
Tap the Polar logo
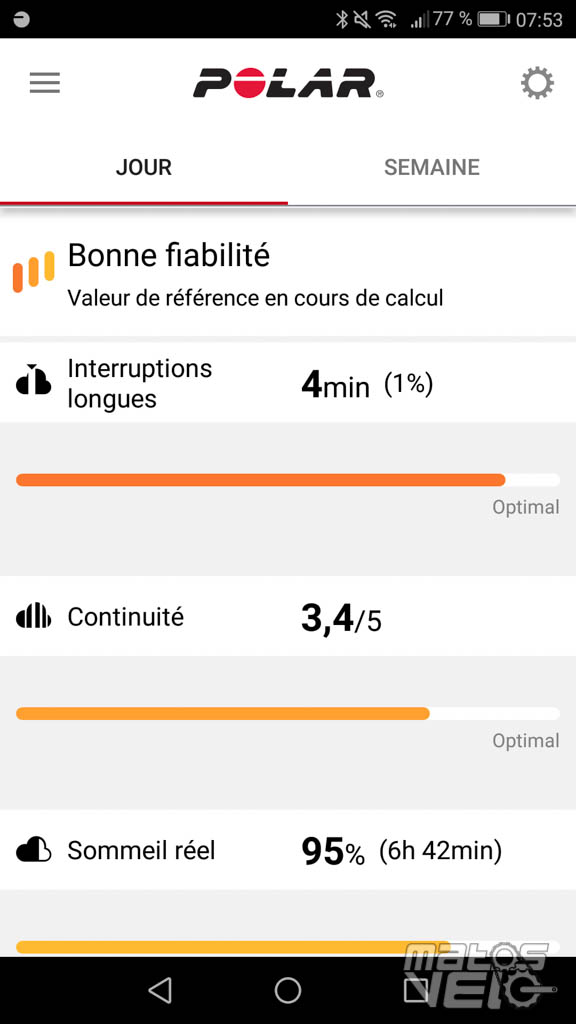pos(288,83)
